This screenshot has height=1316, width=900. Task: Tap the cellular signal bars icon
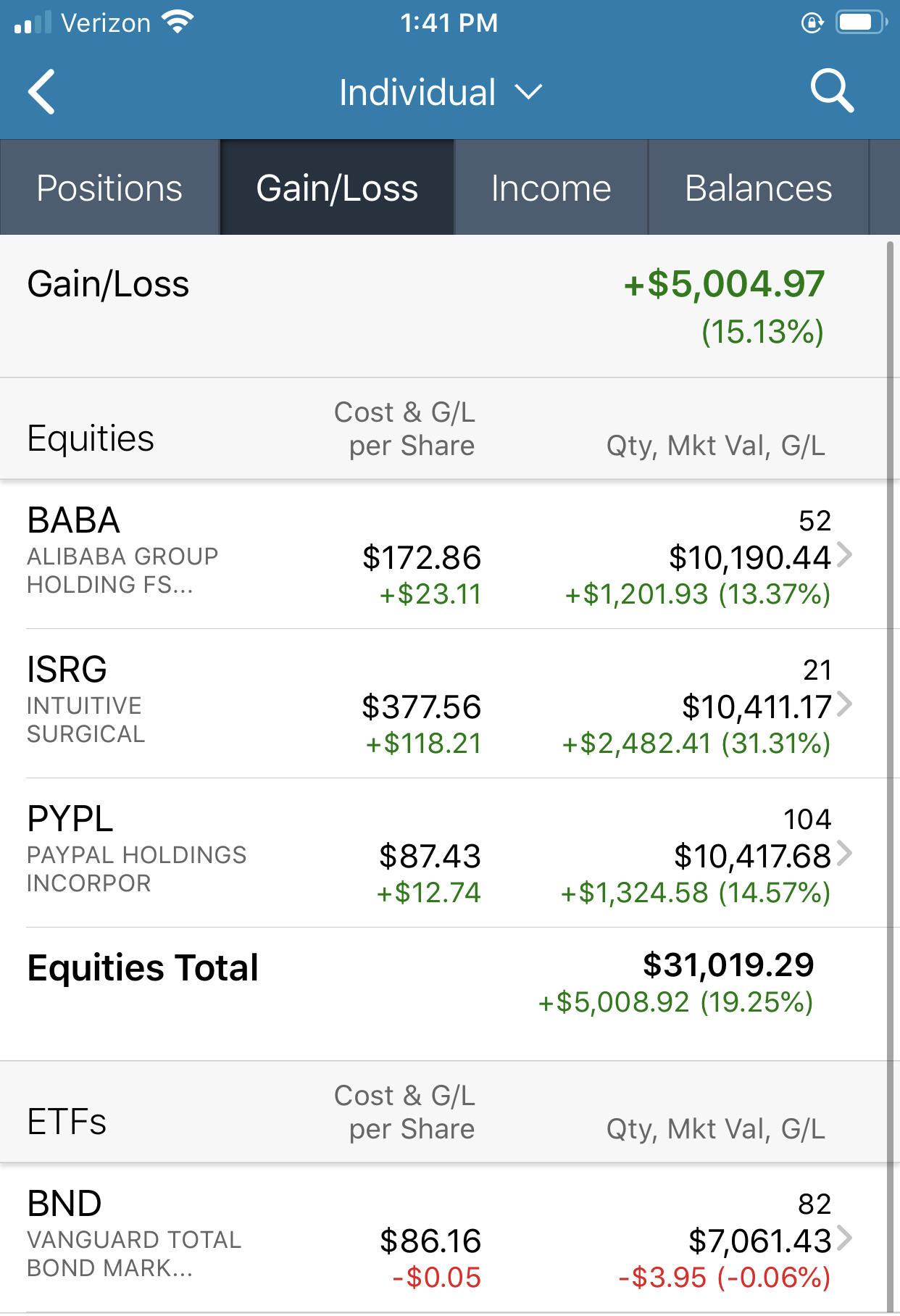[33, 23]
